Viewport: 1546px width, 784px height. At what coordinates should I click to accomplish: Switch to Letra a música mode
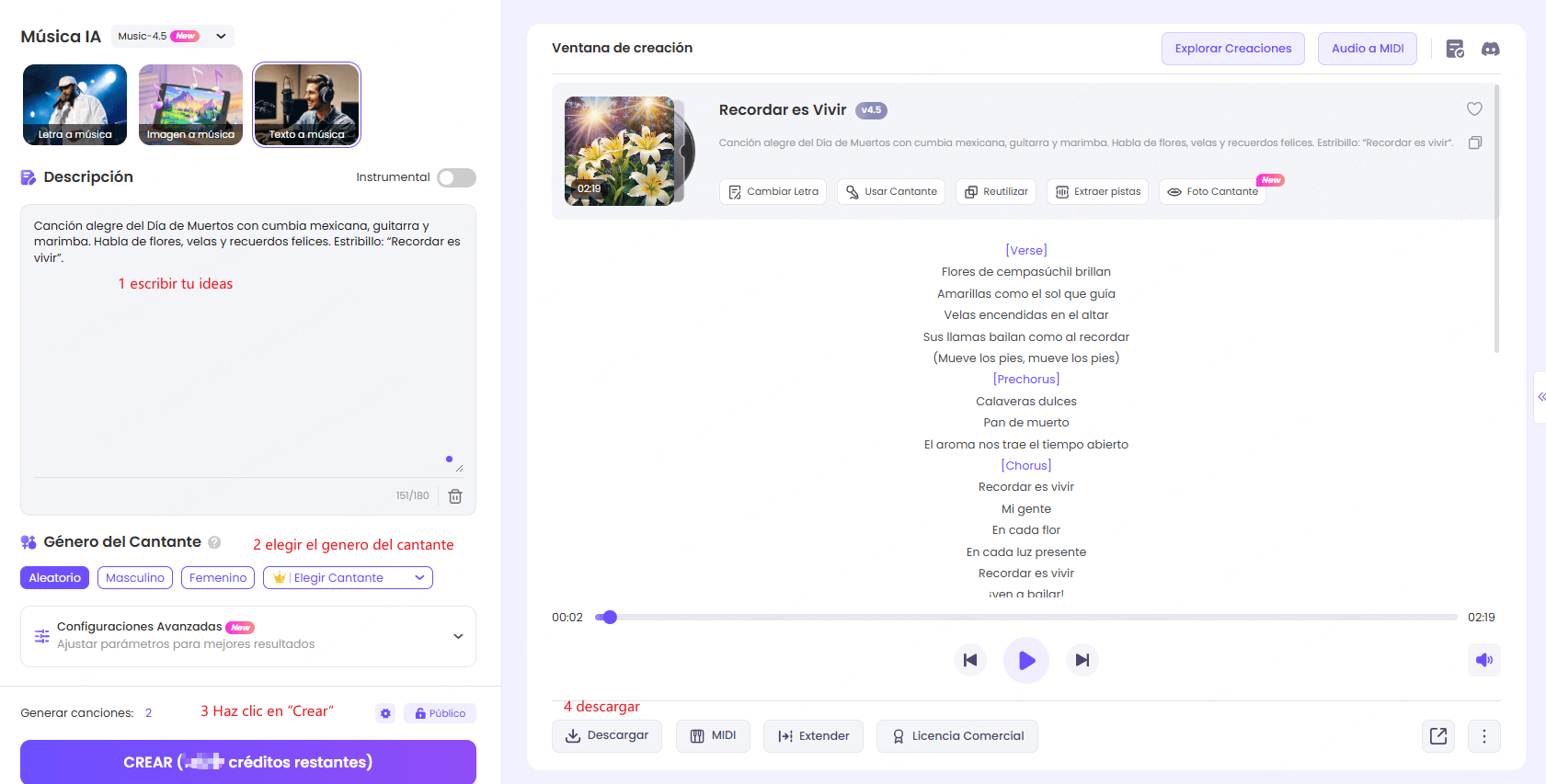[x=74, y=105]
